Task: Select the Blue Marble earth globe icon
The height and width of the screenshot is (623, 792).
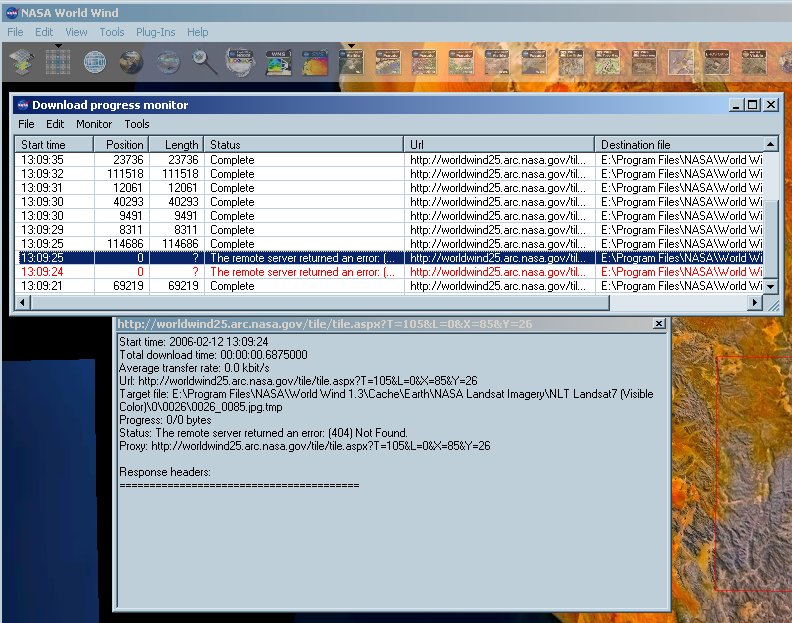Action: [131, 63]
